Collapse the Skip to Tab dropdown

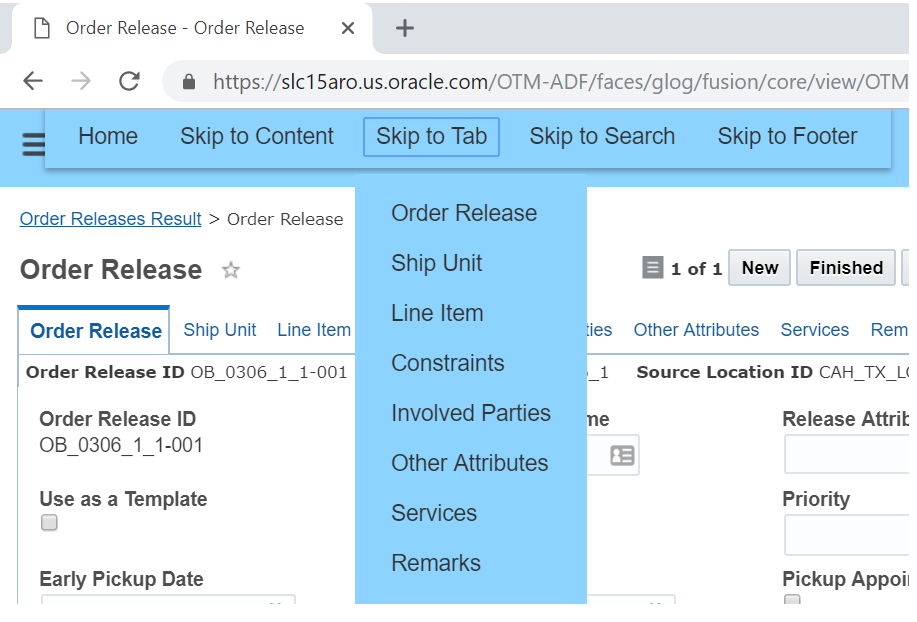(431, 137)
